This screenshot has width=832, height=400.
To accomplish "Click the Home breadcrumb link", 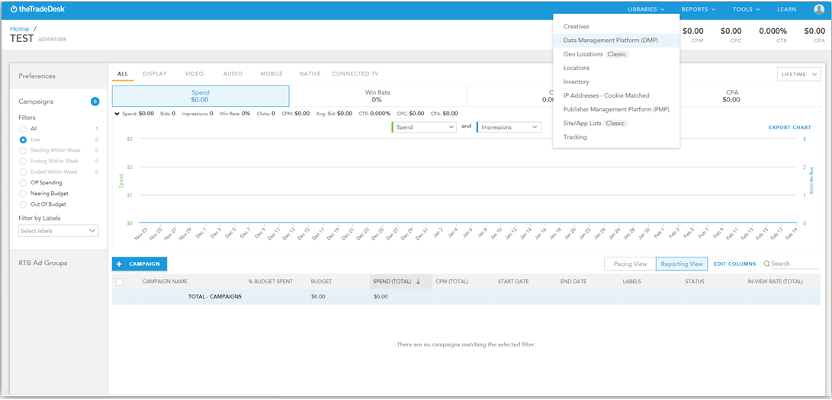I will (x=19, y=29).
